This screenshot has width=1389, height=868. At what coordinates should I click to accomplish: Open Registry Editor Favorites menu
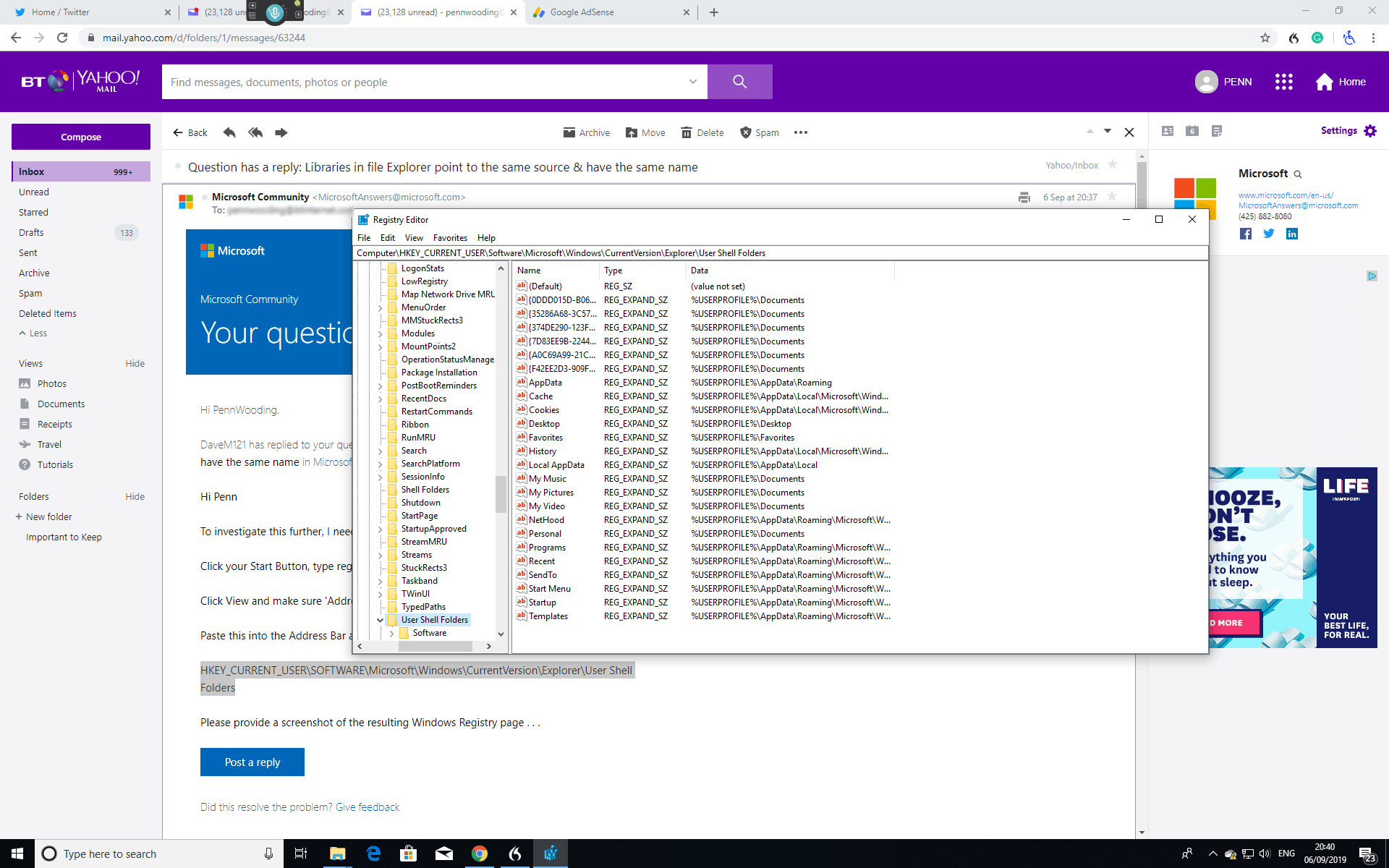pyautogui.click(x=450, y=238)
